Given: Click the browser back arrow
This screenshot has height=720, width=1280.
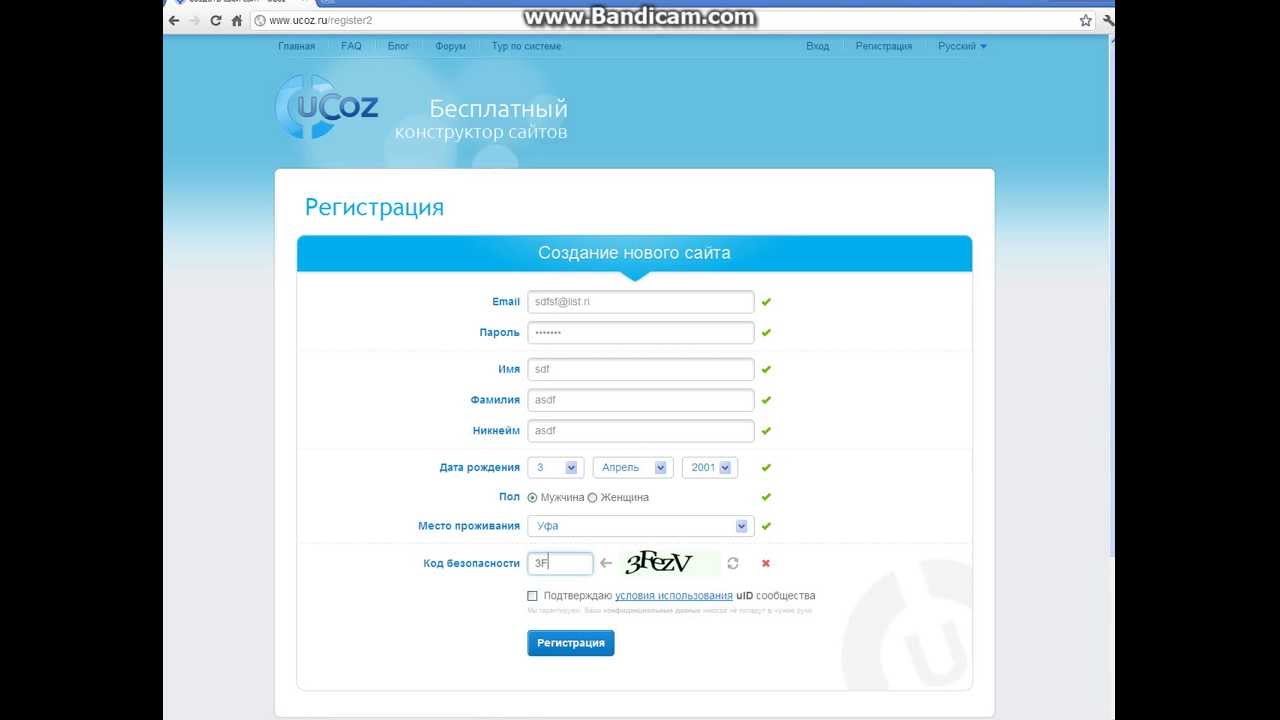Looking at the screenshot, I should (174, 20).
